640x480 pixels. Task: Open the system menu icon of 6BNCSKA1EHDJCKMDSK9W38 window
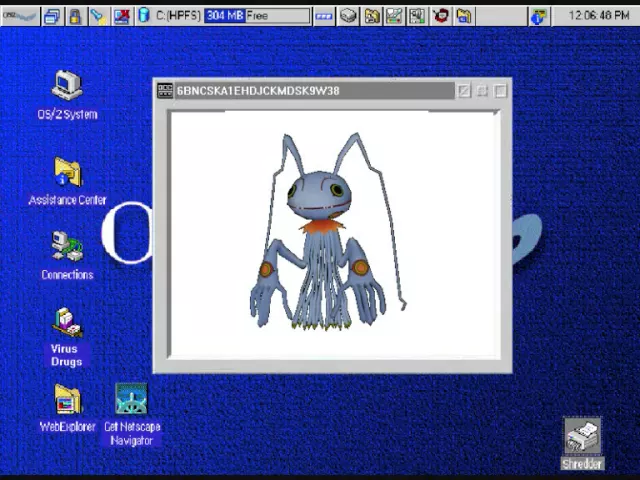click(165, 91)
